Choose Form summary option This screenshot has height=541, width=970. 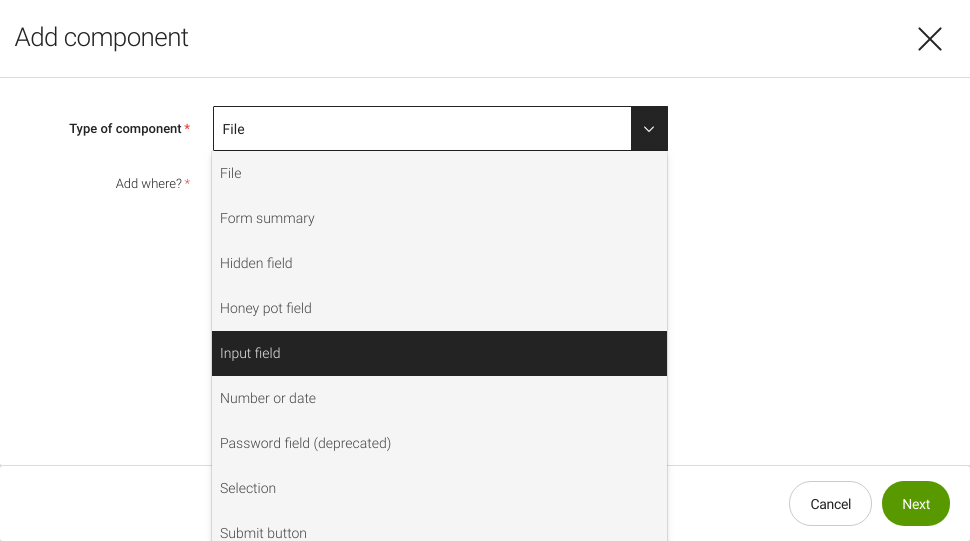tap(439, 218)
